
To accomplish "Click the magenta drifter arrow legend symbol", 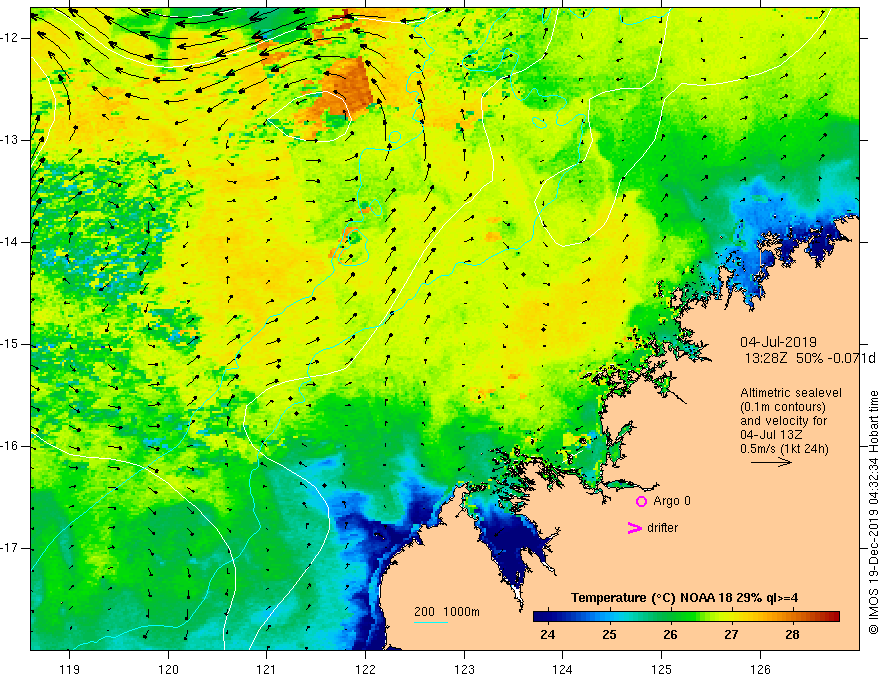I will coord(634,528).
